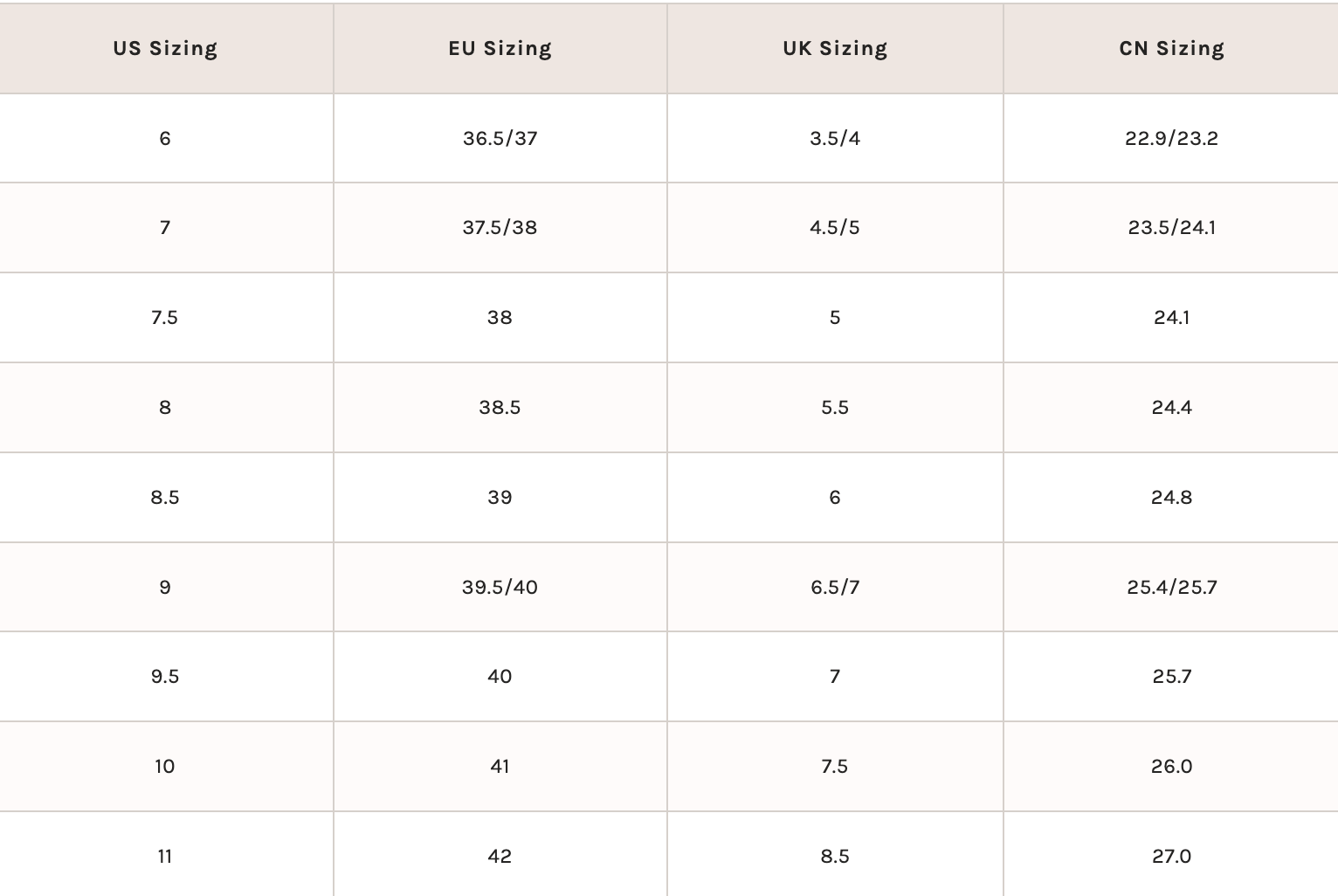The image size is (1338, 896).
Task: Click the CN Sizing column header
Action: pos(1171,48)
